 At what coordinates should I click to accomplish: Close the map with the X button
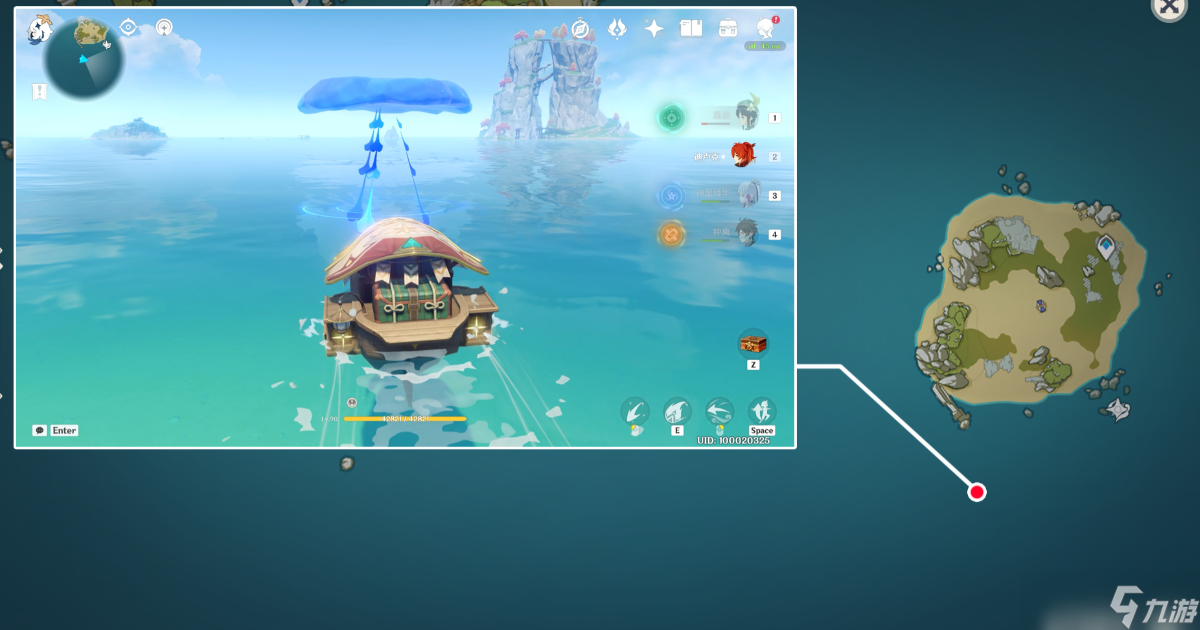click(x=1168, y=8)
